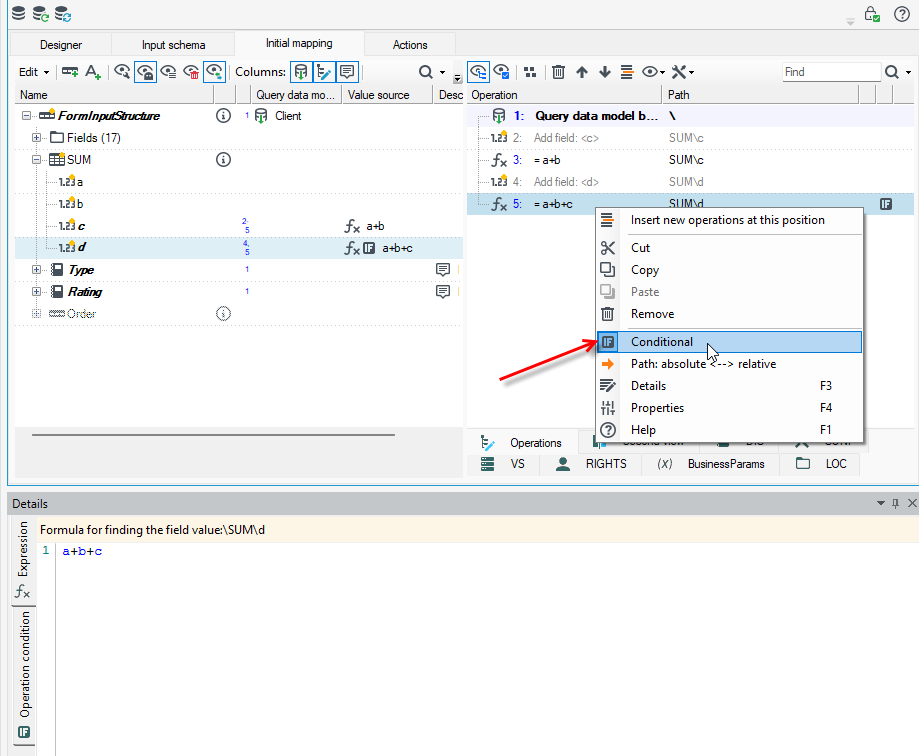The width and height of the screenshot is (919, 756).
Task: Open the BusinessParams bottom tab
Action: click(711, 464)
